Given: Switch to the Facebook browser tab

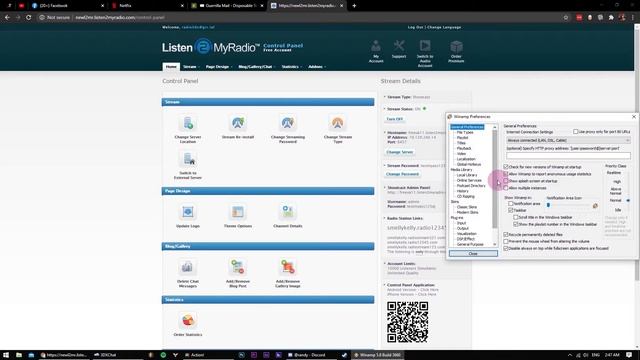Looking at the screenshot, I should coord(67,6).
